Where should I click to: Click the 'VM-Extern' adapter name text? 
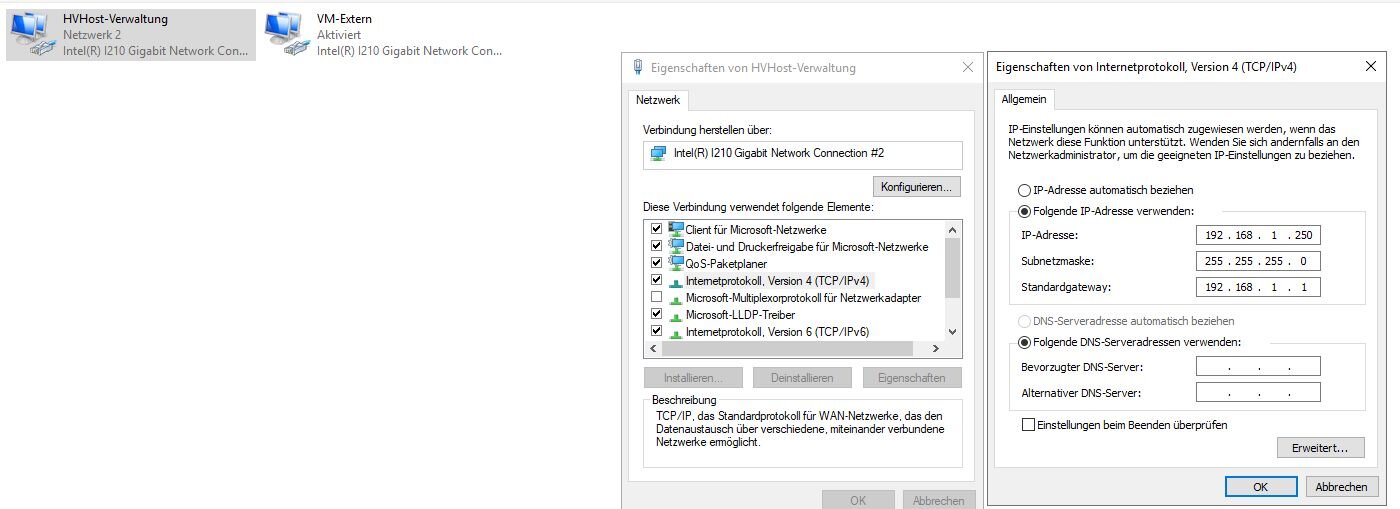pyautogui.click(x=345, y=19)
